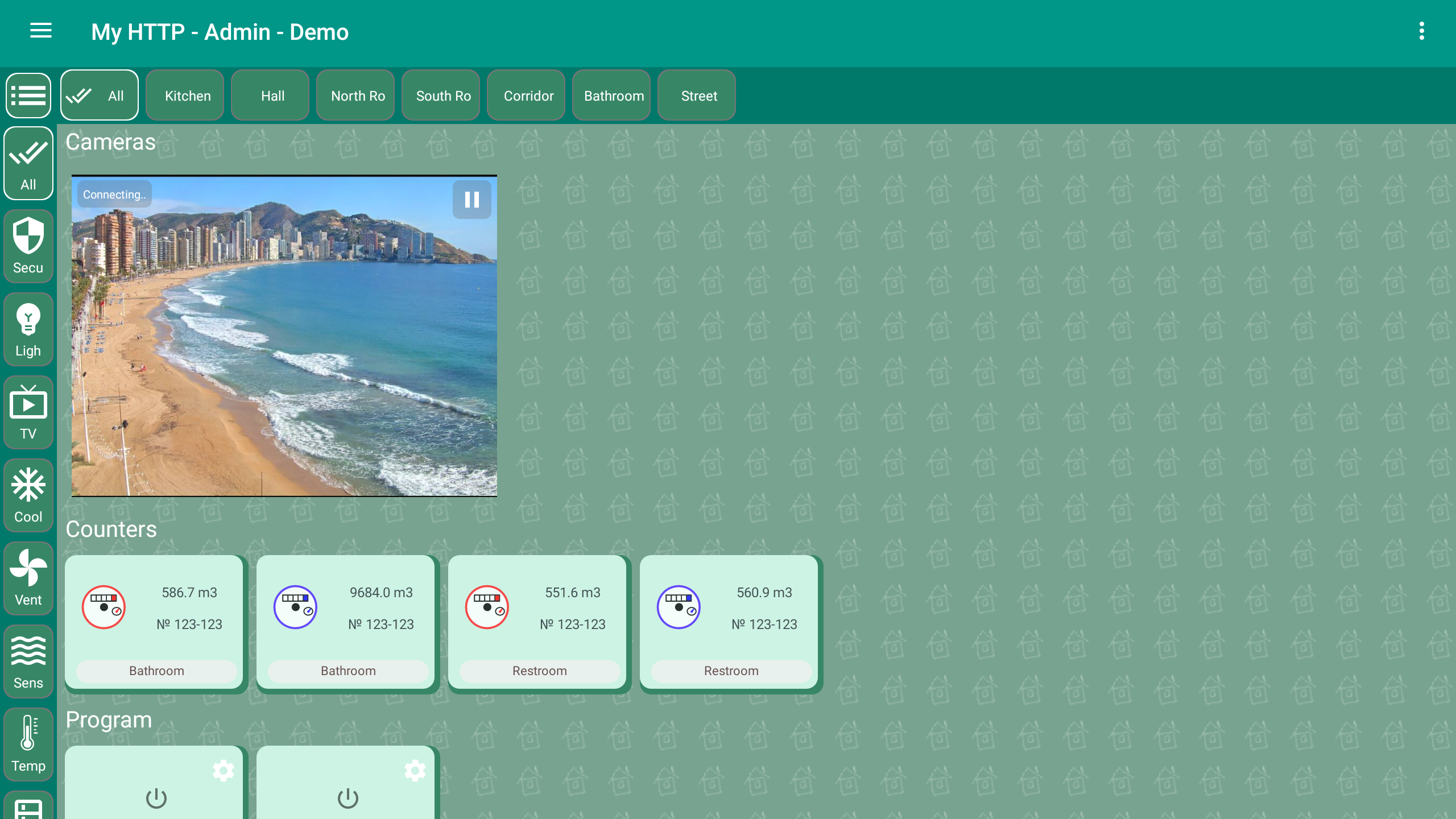Pause the camera stream

471,200
